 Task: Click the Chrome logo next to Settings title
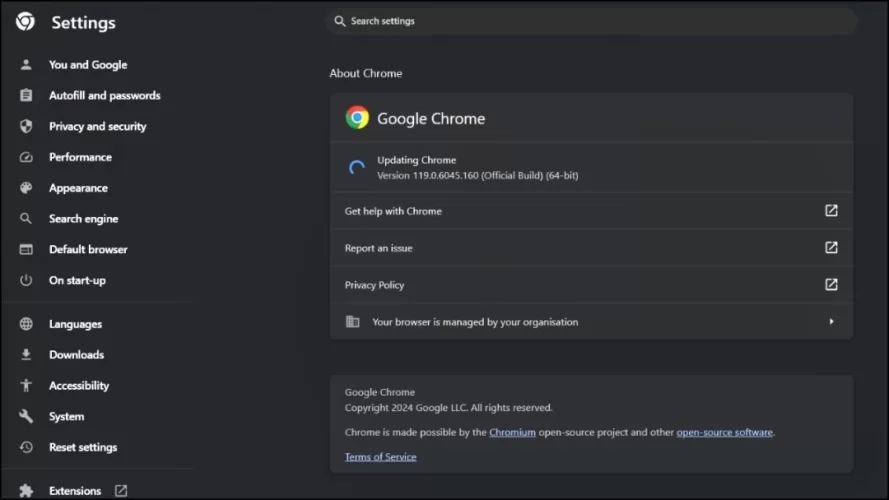(x=26, y=22)
